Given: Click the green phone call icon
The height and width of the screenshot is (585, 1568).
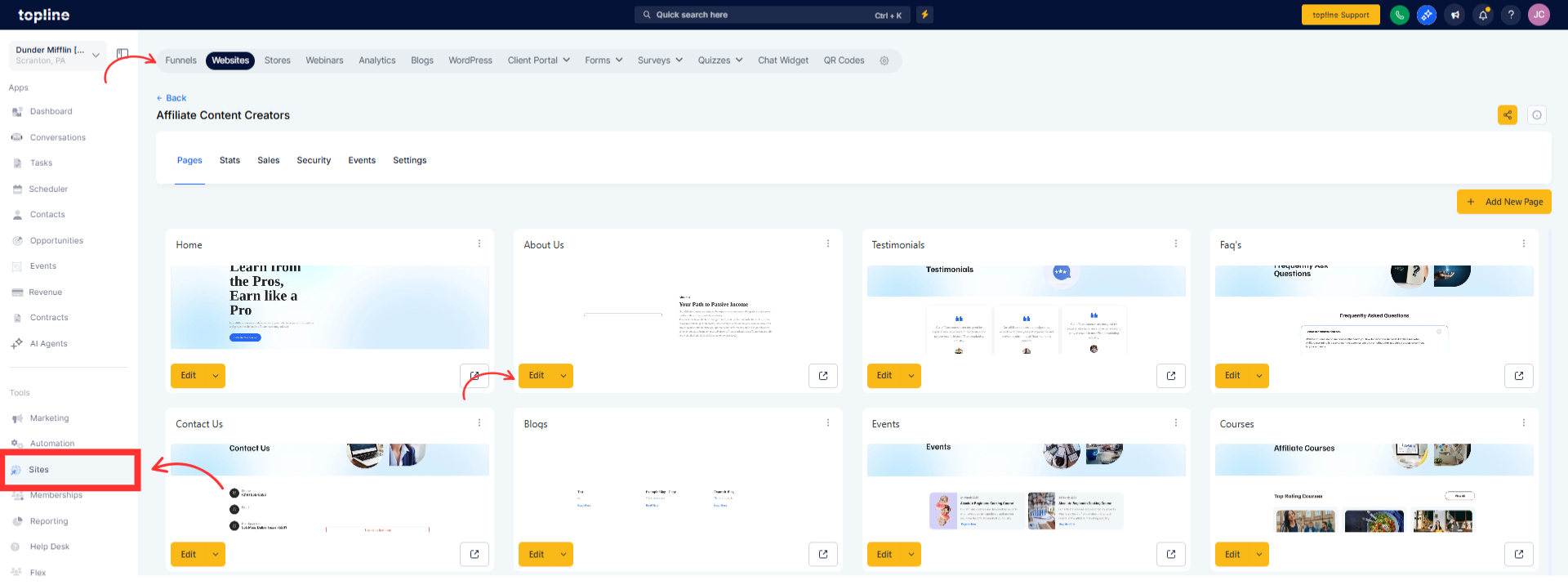Looking at the screenshot, I should tap(1399, 15).
